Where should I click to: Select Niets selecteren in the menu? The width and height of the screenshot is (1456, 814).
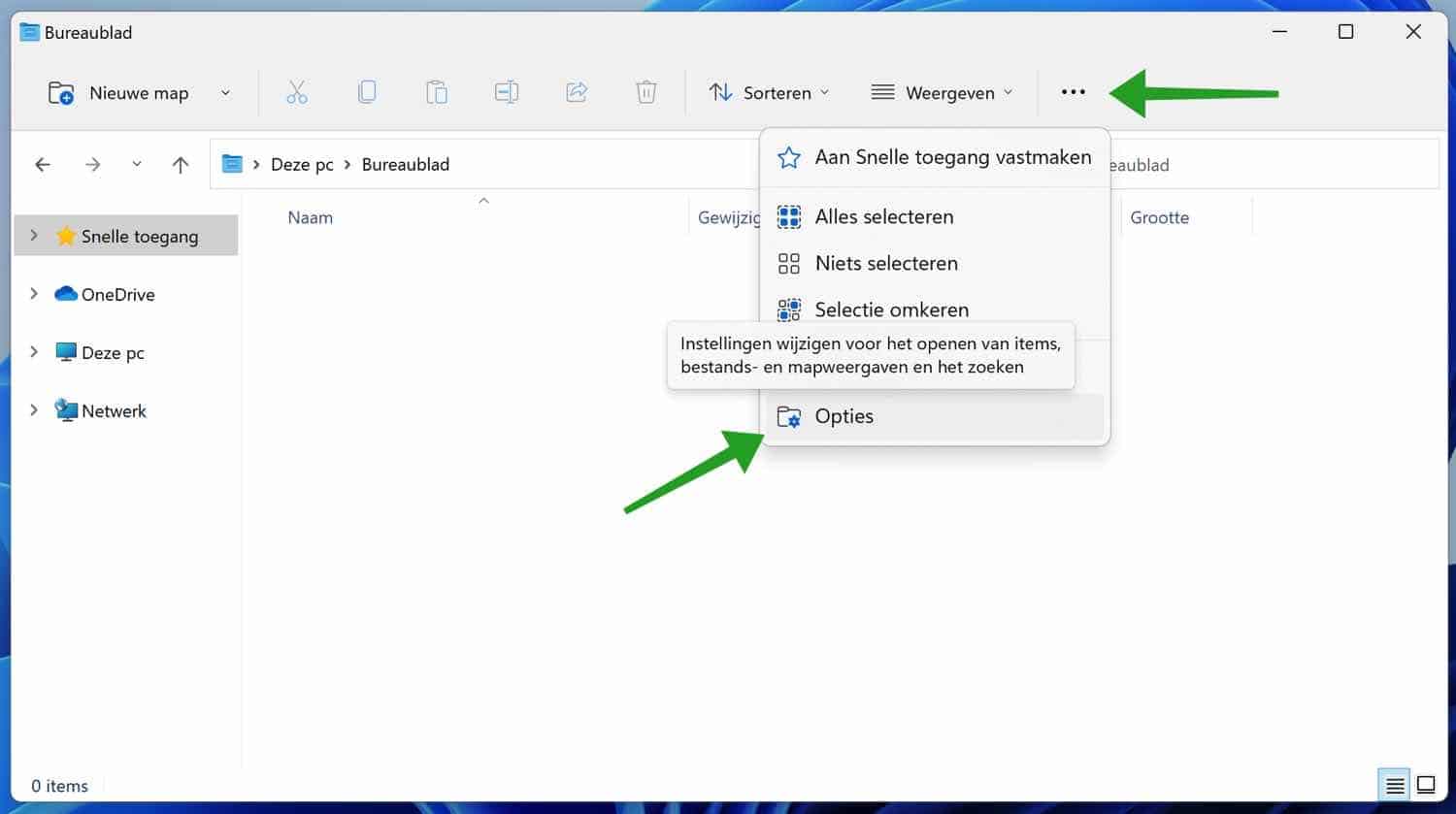885,263
